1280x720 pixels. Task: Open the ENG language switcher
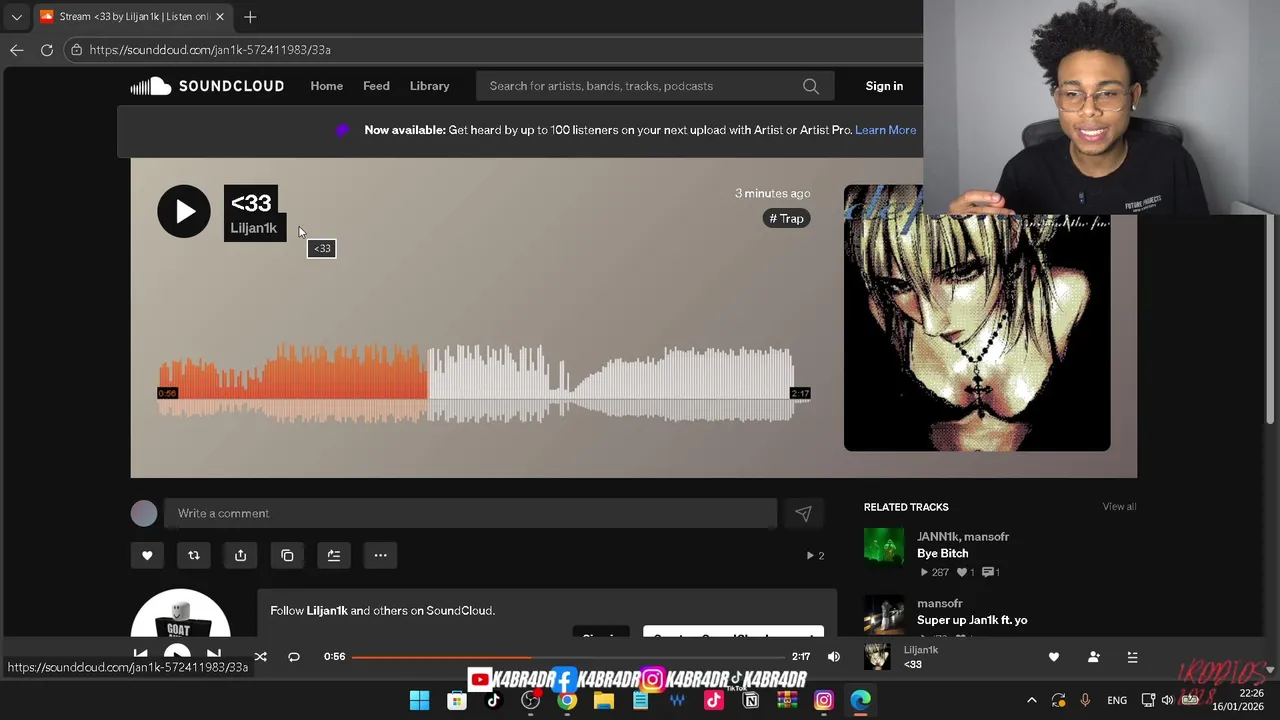coord(1117,700)
